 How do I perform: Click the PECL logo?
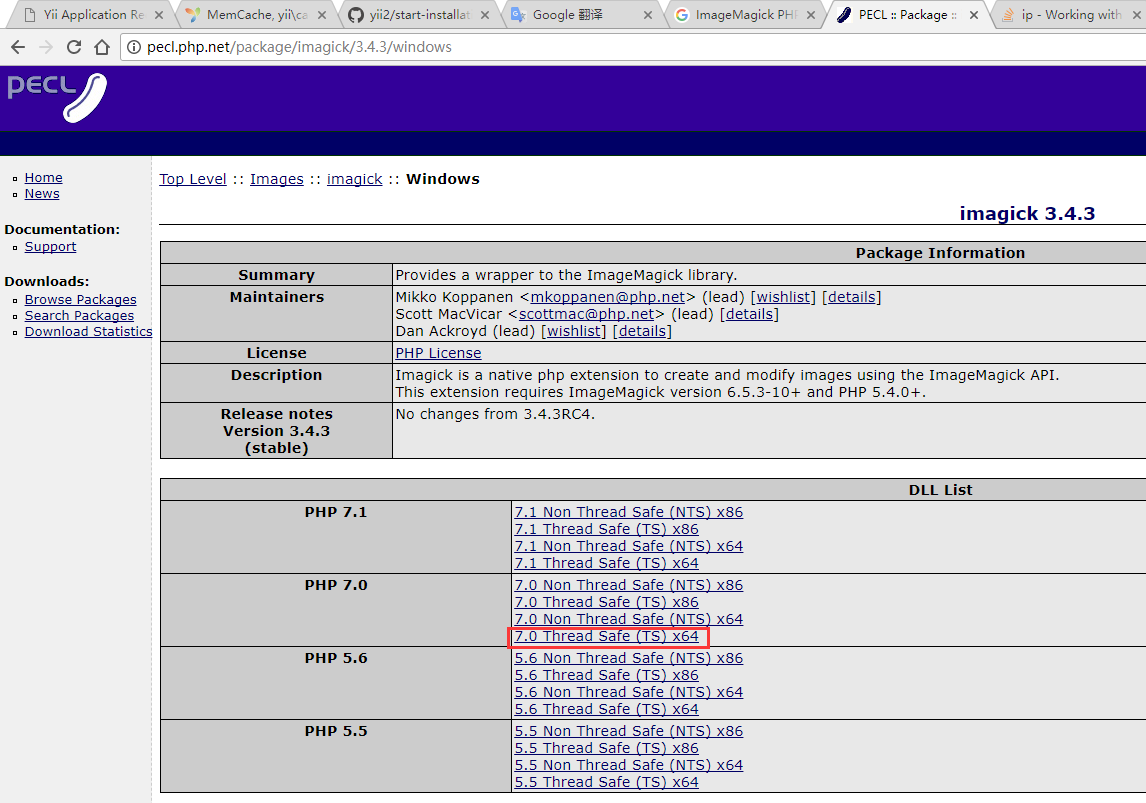(57, 97)
